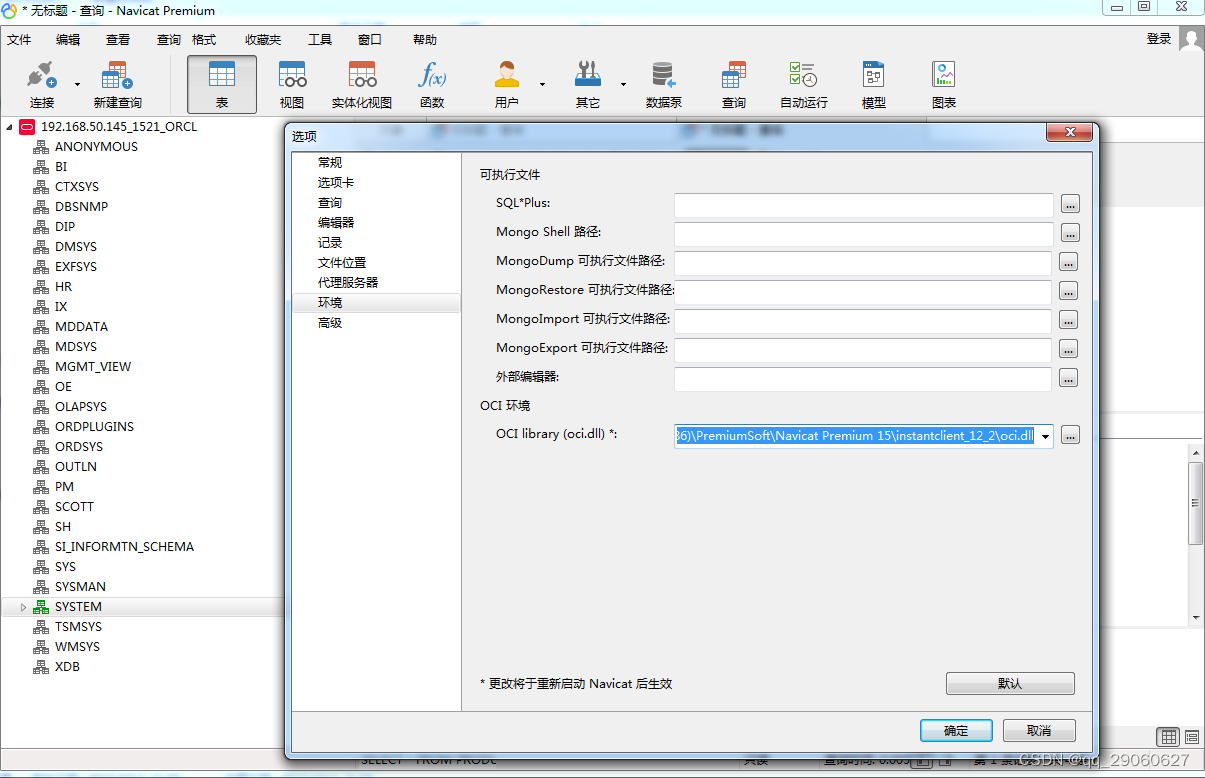Click the schema icon next to HR
1205x778 pixels.
[x=41, y=287]
